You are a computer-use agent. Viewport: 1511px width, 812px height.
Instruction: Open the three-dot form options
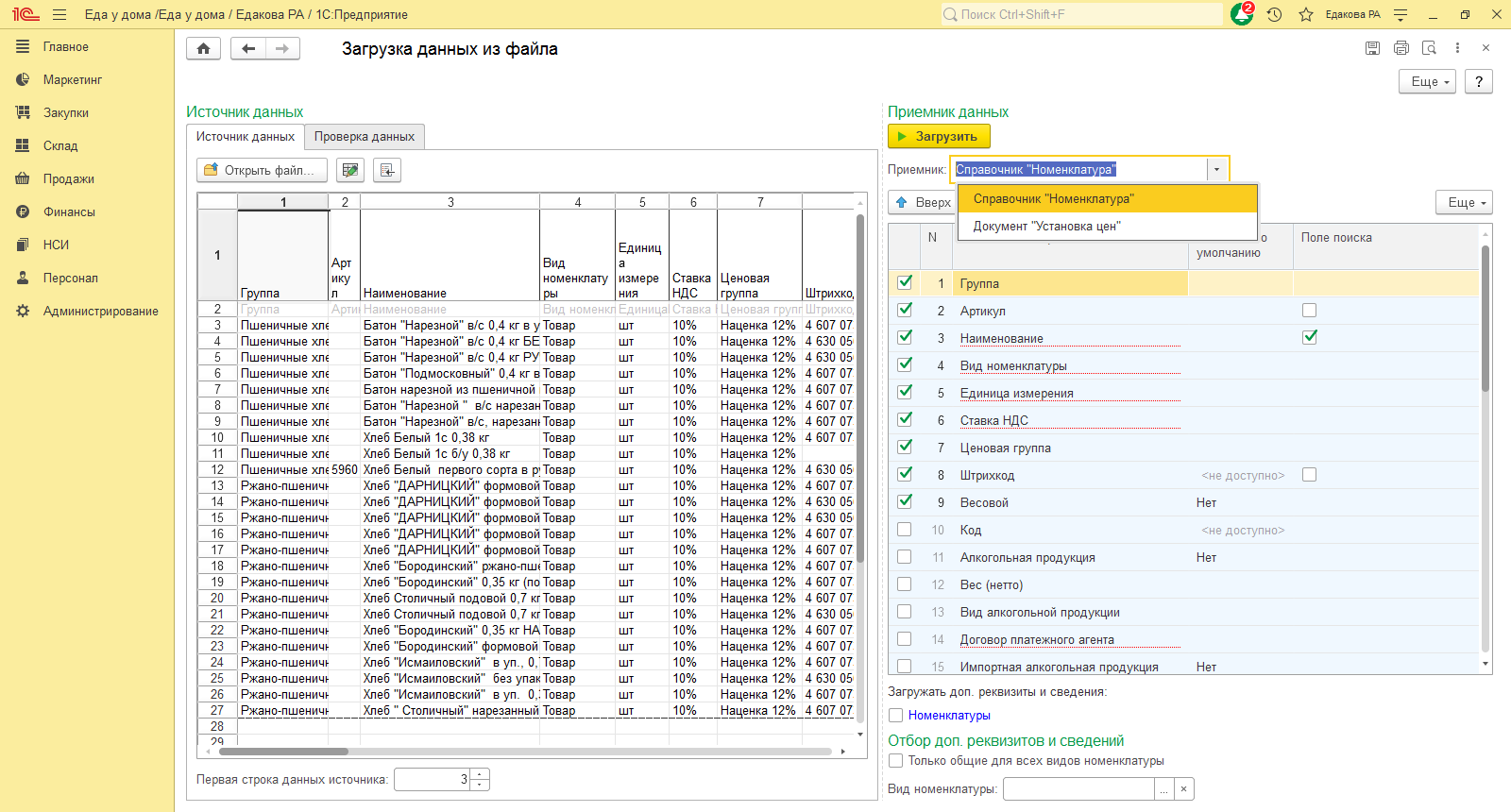(1457, 48)
